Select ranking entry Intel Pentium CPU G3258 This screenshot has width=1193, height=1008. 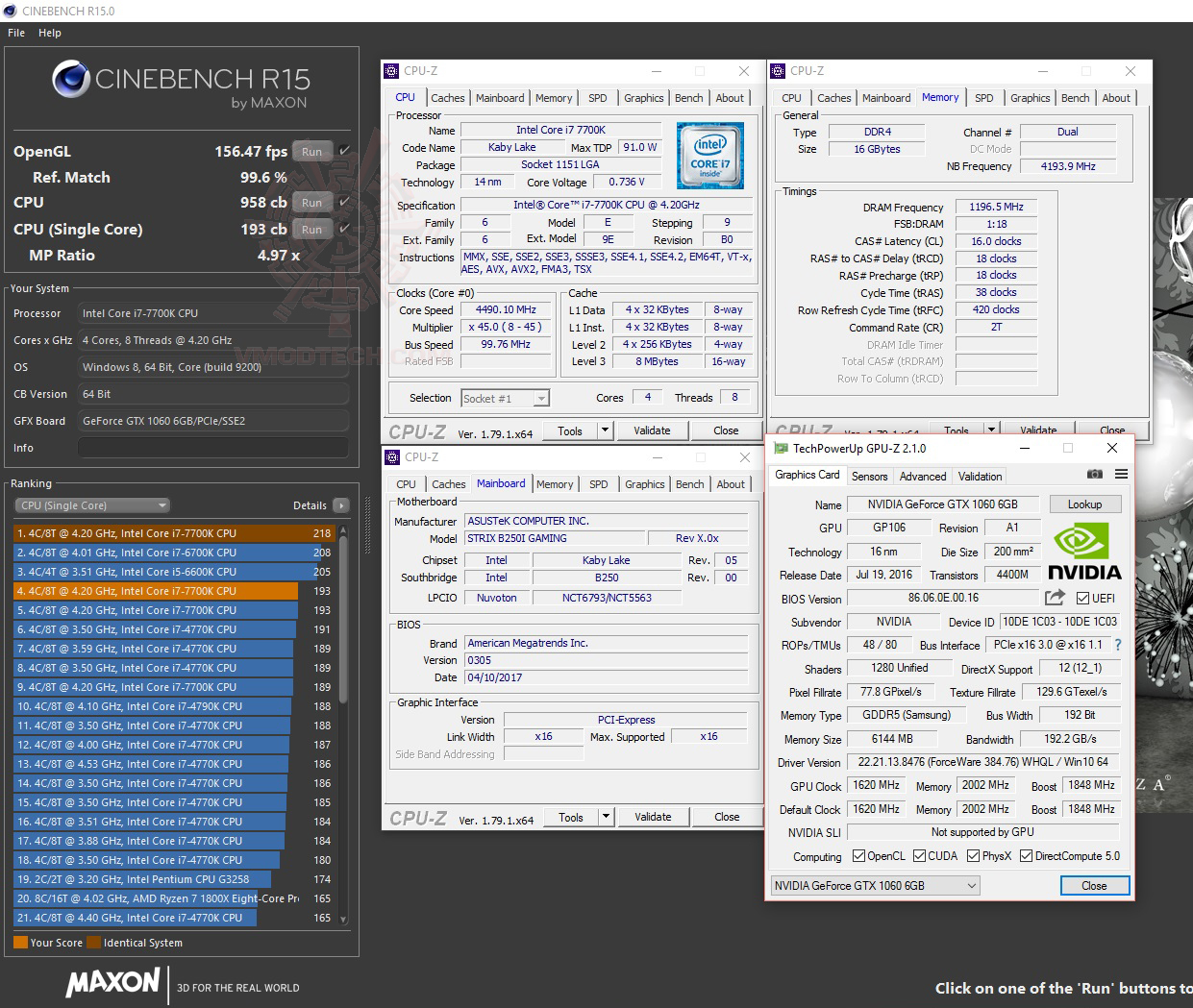(x=173, y=879)
